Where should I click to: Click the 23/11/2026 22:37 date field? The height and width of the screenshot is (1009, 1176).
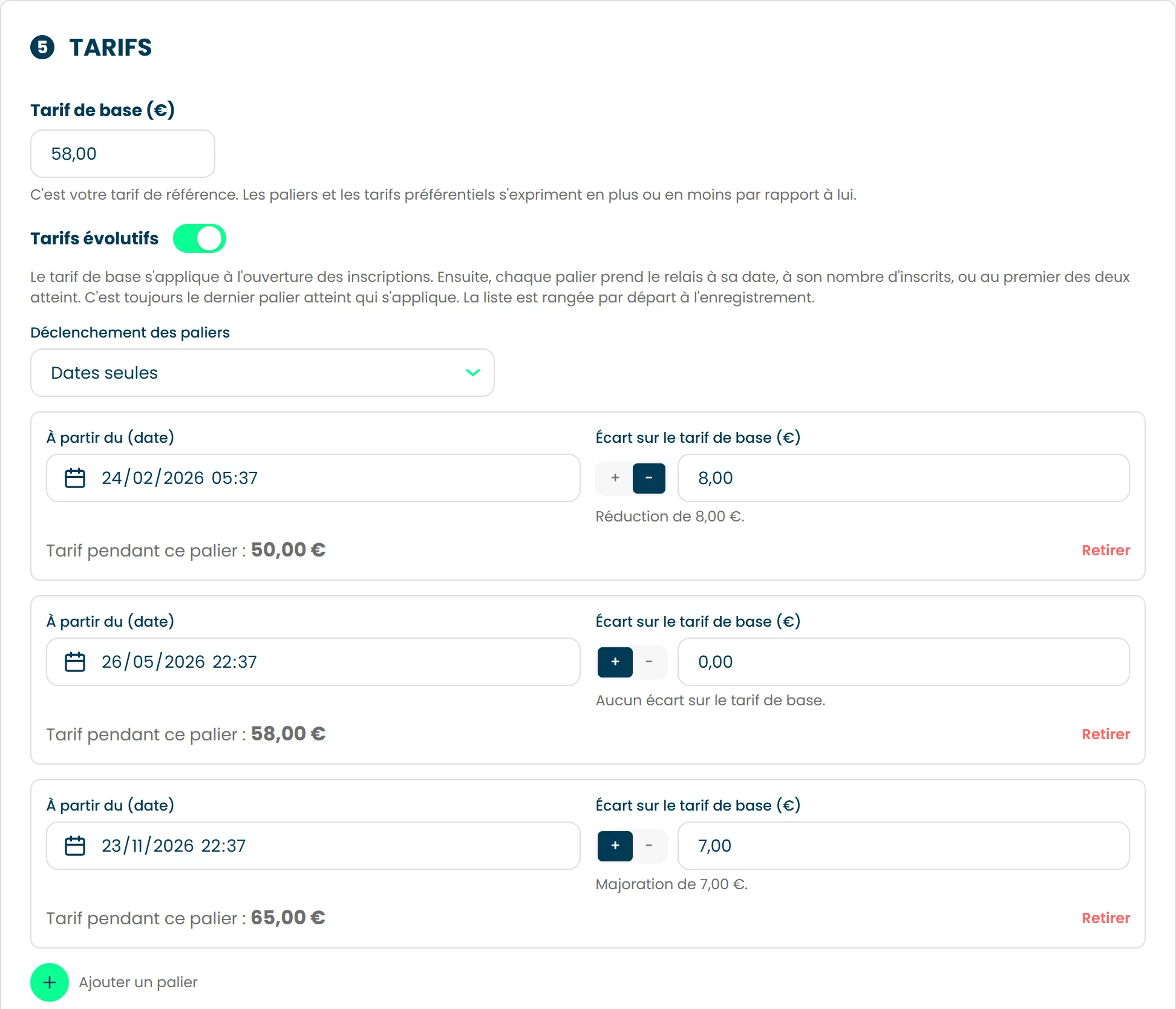point(313,846)
